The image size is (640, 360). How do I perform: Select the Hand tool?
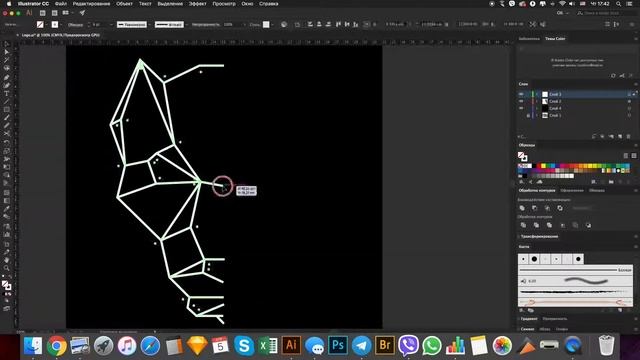tap(7, 260)
